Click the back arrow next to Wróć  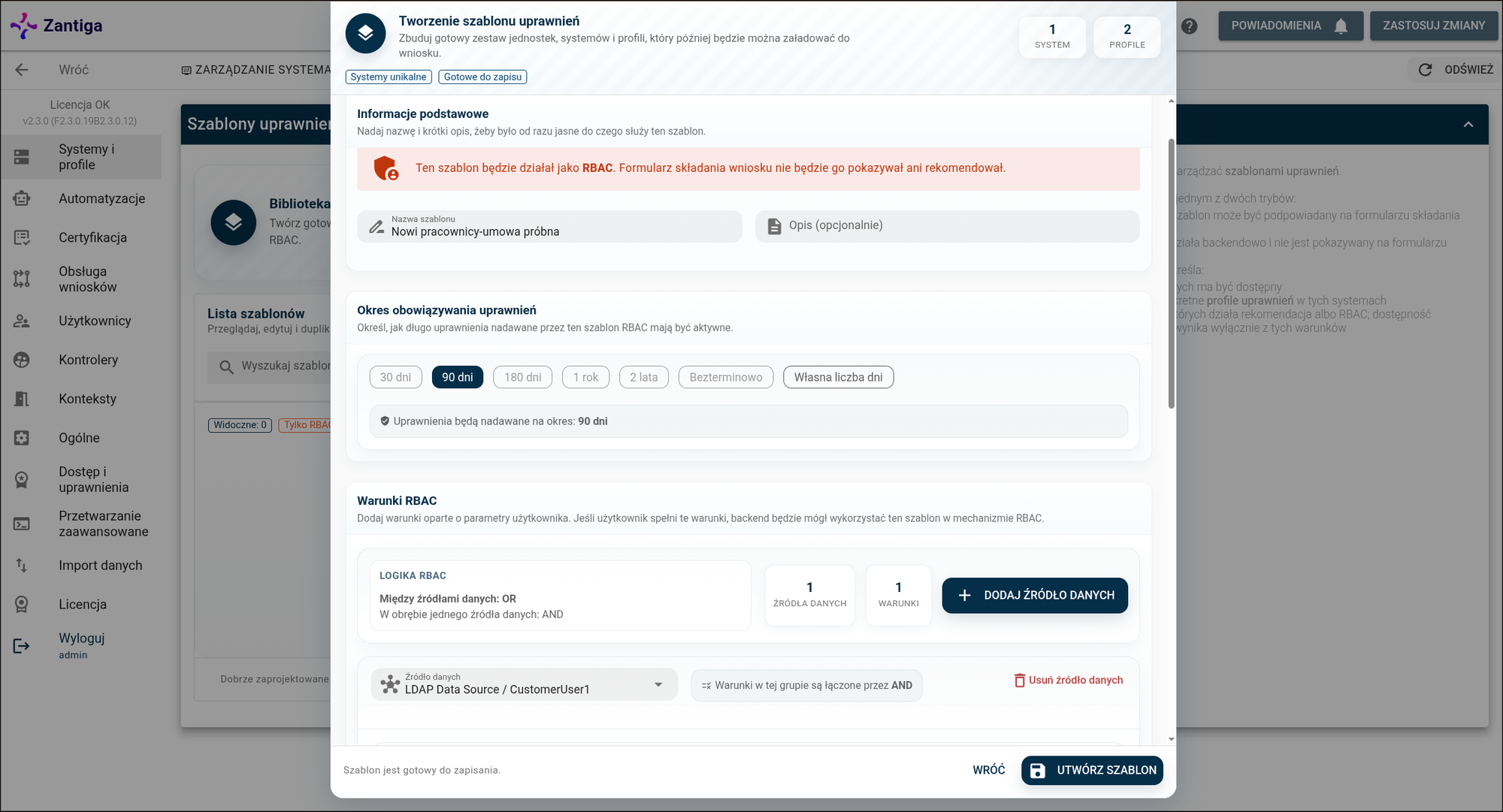point(22,70)
